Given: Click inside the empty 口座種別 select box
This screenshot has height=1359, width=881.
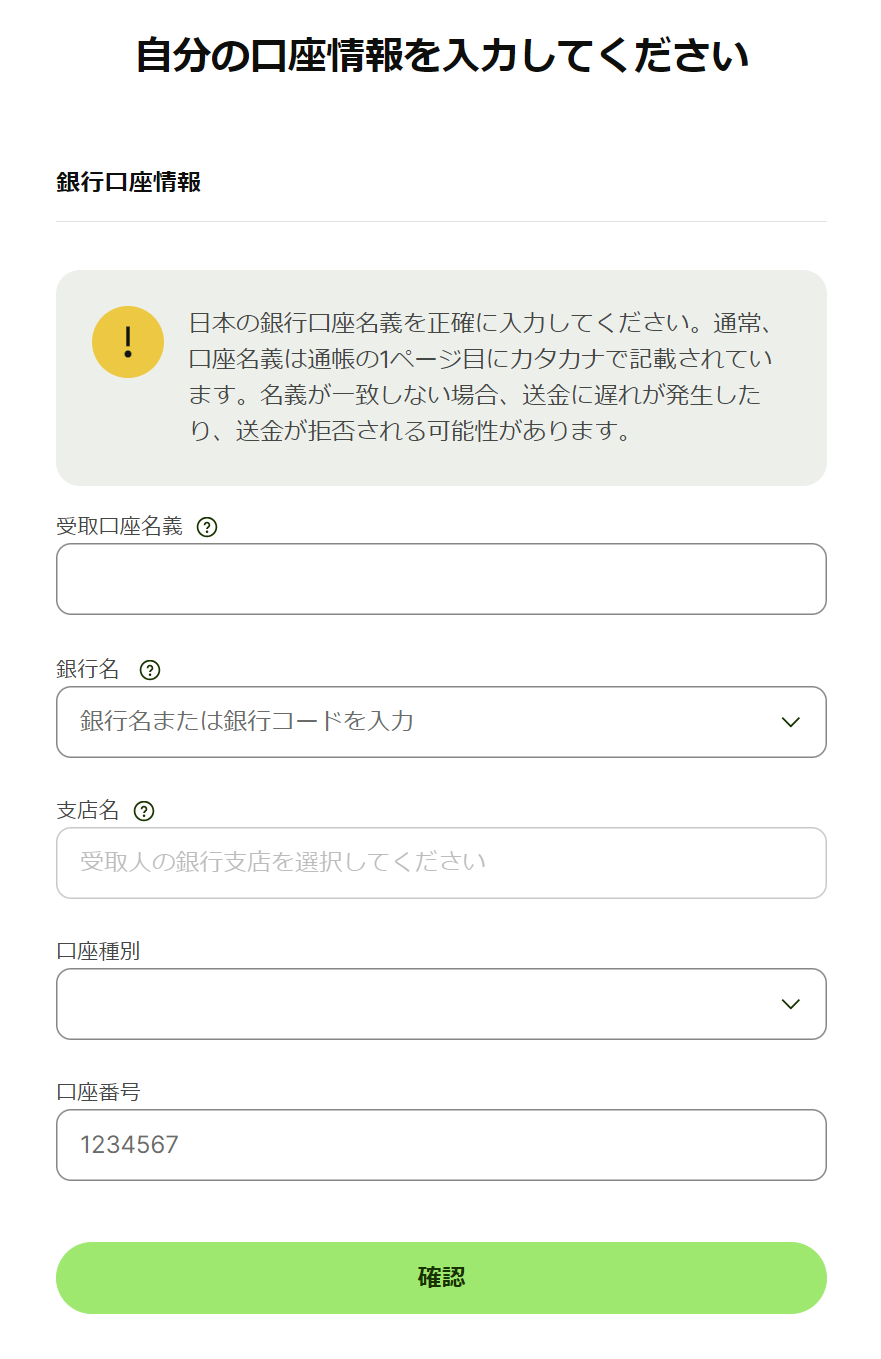Looking at the screenshot, I should pos(441,1004).
